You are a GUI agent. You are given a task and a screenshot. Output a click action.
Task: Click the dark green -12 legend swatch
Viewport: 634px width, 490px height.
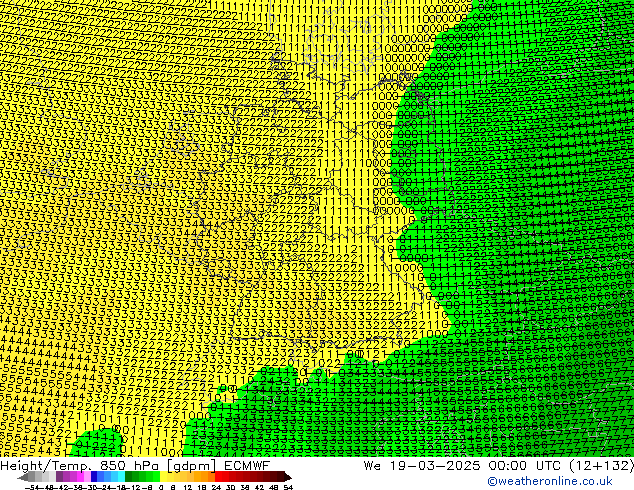129,476
